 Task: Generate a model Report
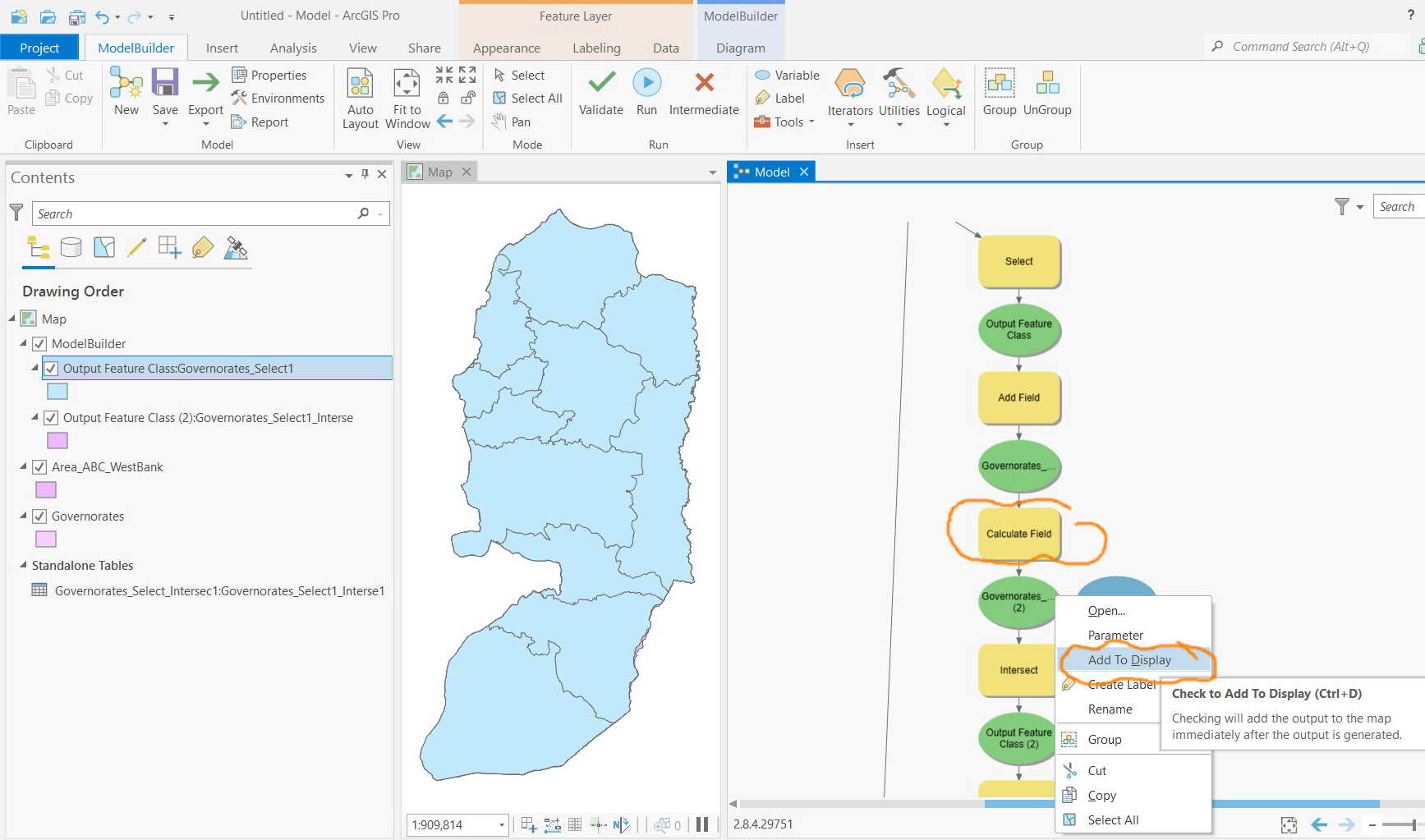[x=267, y=122]
